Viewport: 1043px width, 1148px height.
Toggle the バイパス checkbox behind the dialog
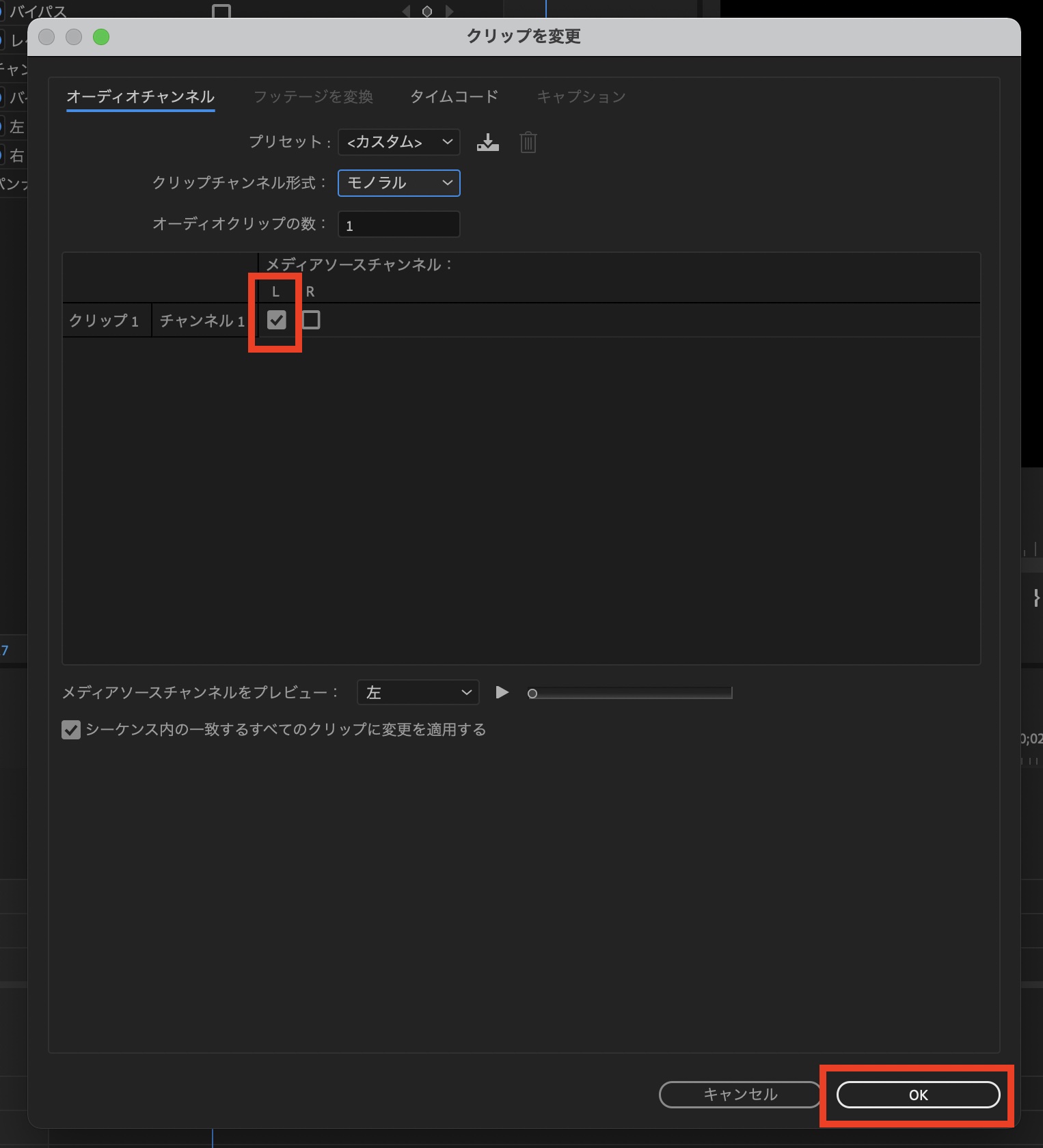coord(221,11)
